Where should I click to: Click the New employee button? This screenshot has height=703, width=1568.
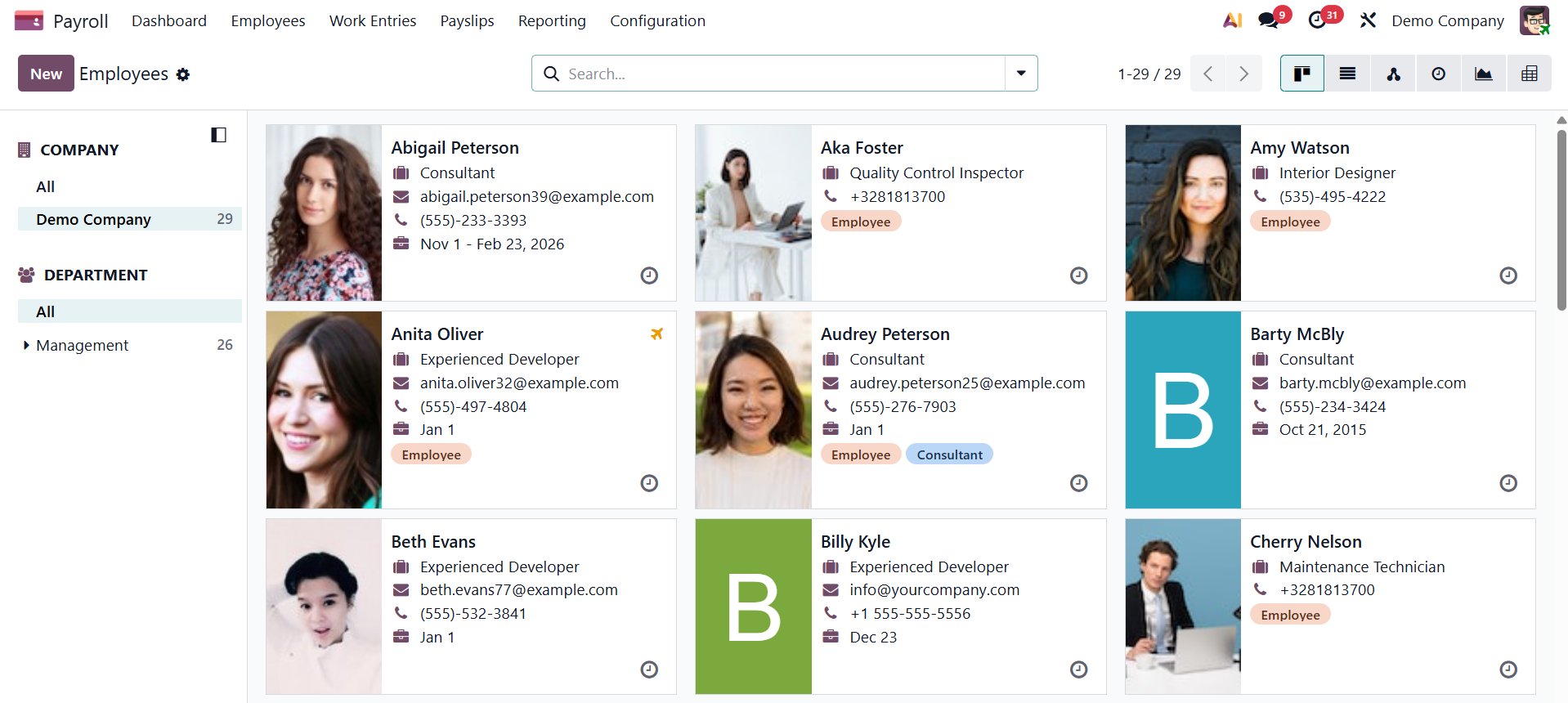[x=46, y=74]
